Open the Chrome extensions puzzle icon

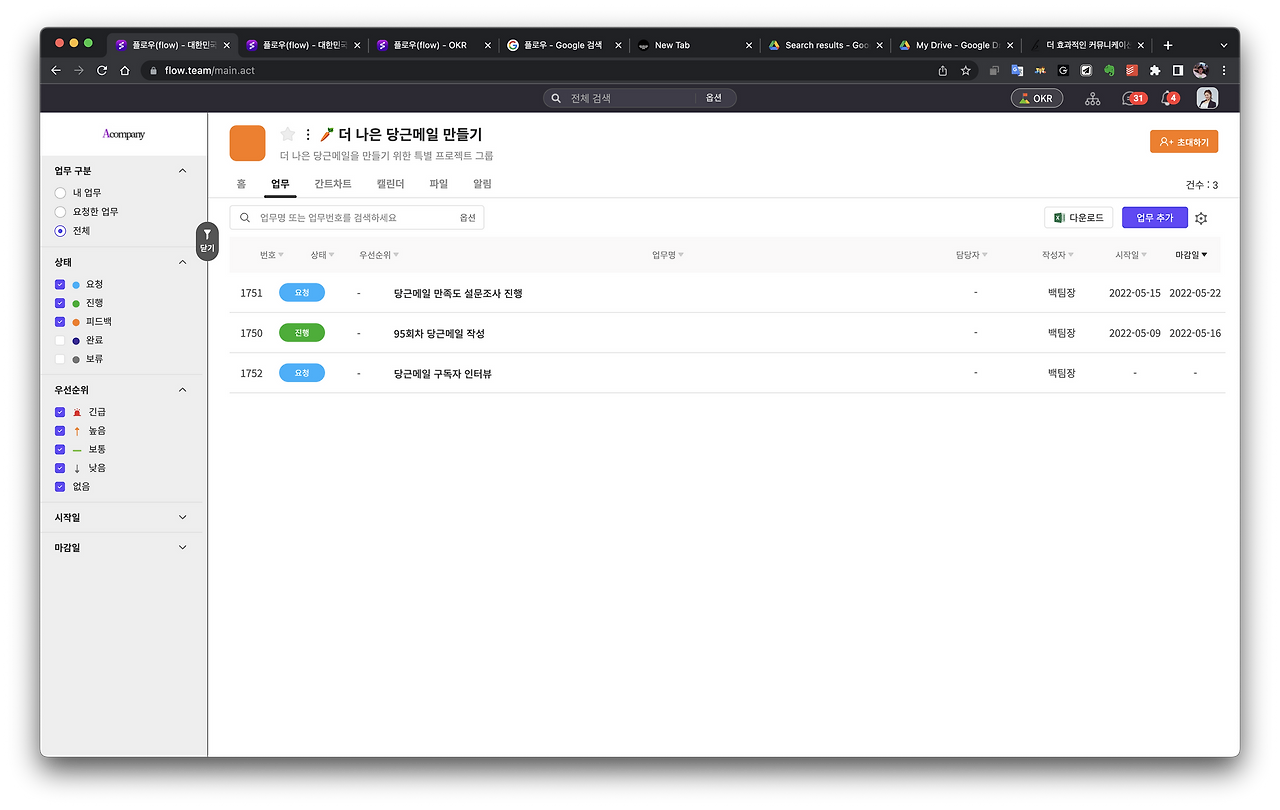[1155, 71]
